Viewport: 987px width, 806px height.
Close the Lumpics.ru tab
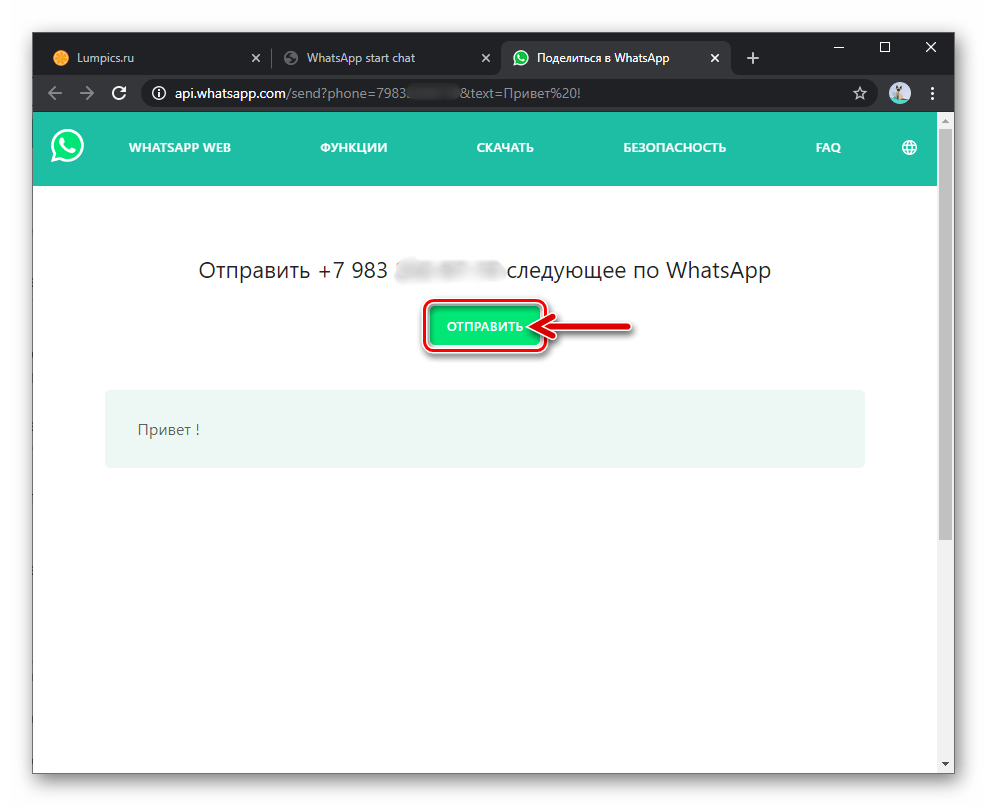tap(256, 58)
